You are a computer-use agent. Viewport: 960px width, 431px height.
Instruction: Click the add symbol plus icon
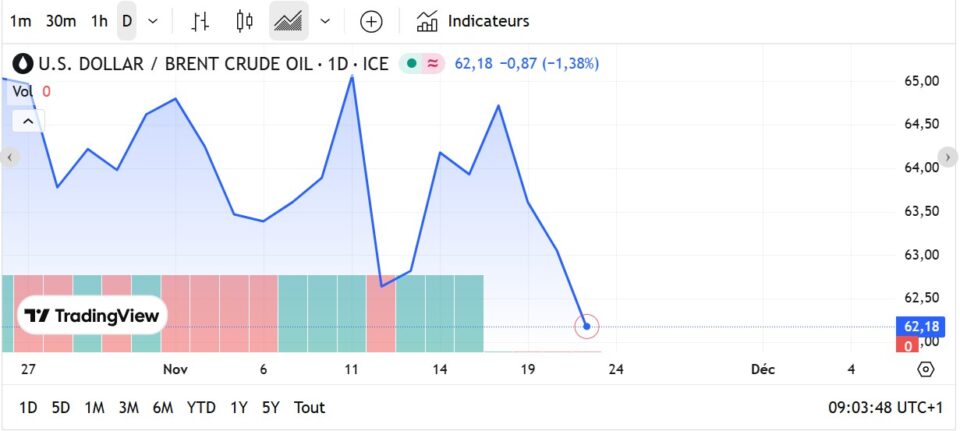tap(371, 21)
